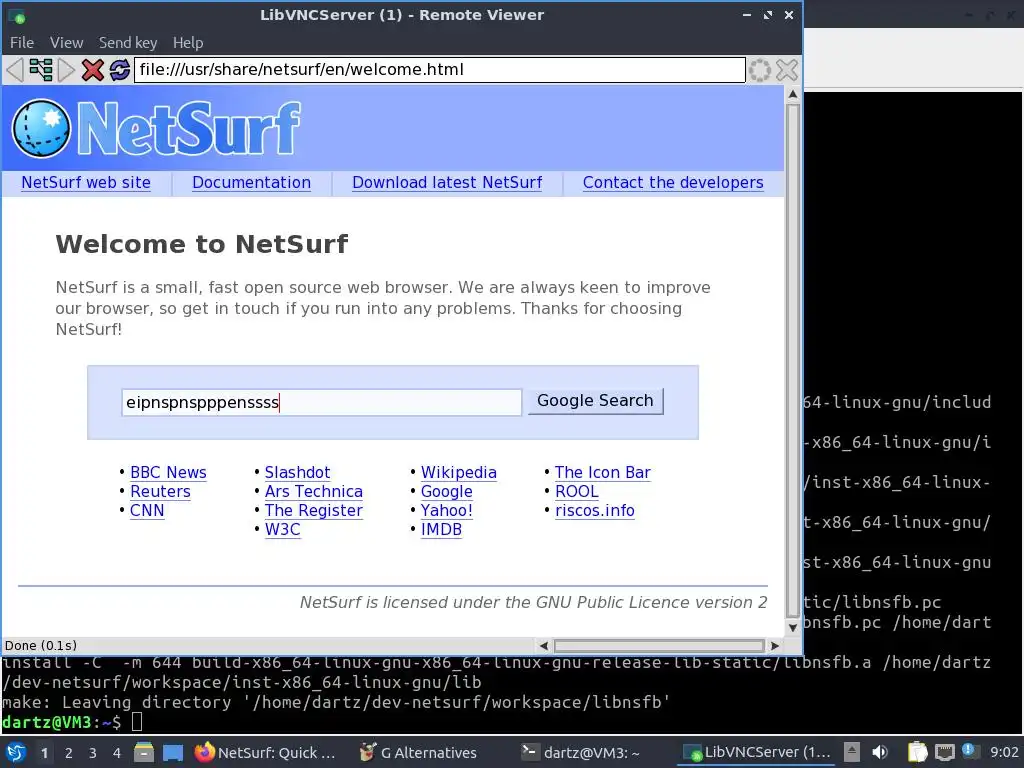1024x768 pixels.
Task: Open the Wikipedia link
Action: (458, 472)
